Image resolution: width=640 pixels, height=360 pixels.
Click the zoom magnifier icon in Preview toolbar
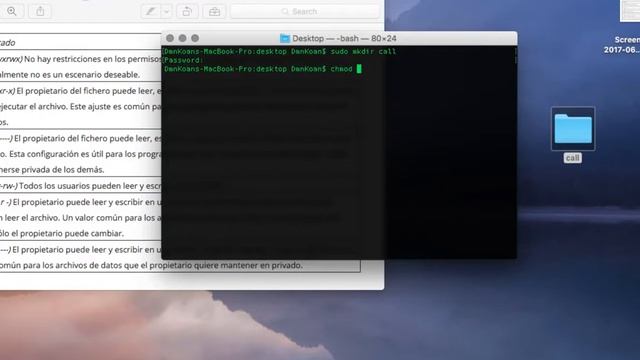click(12, 11)
